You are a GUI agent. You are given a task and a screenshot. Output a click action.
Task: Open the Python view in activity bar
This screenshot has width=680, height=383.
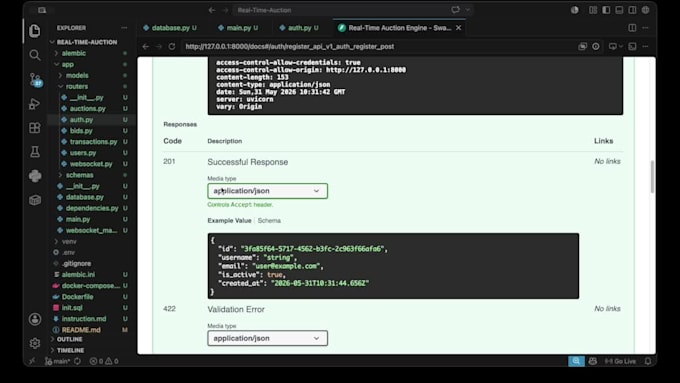pyautogui.click(x=35, y=176)
